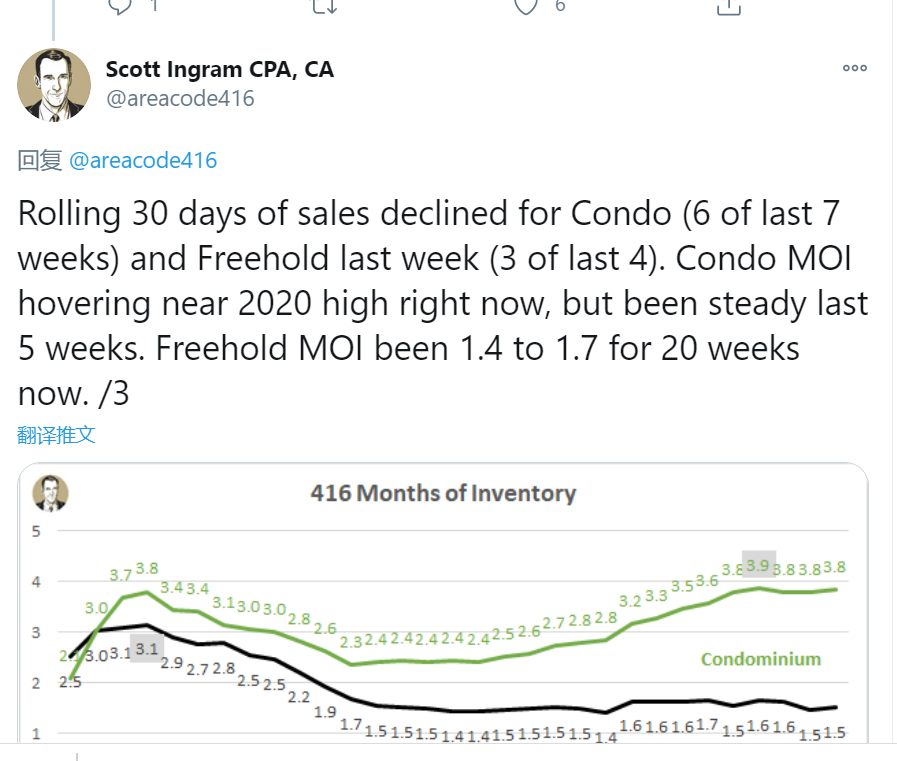Click the retweet arrows icon
This screenshot has width=897, height=761.
pos(324,6)
